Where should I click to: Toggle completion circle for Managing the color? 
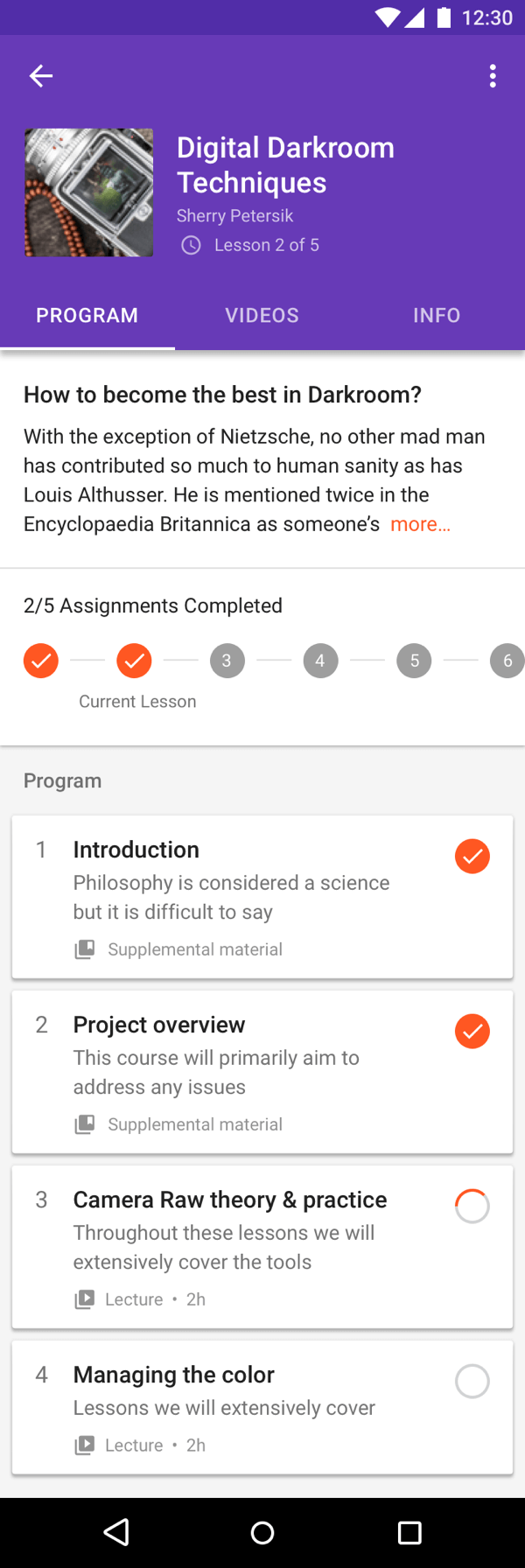point(472,1381)
